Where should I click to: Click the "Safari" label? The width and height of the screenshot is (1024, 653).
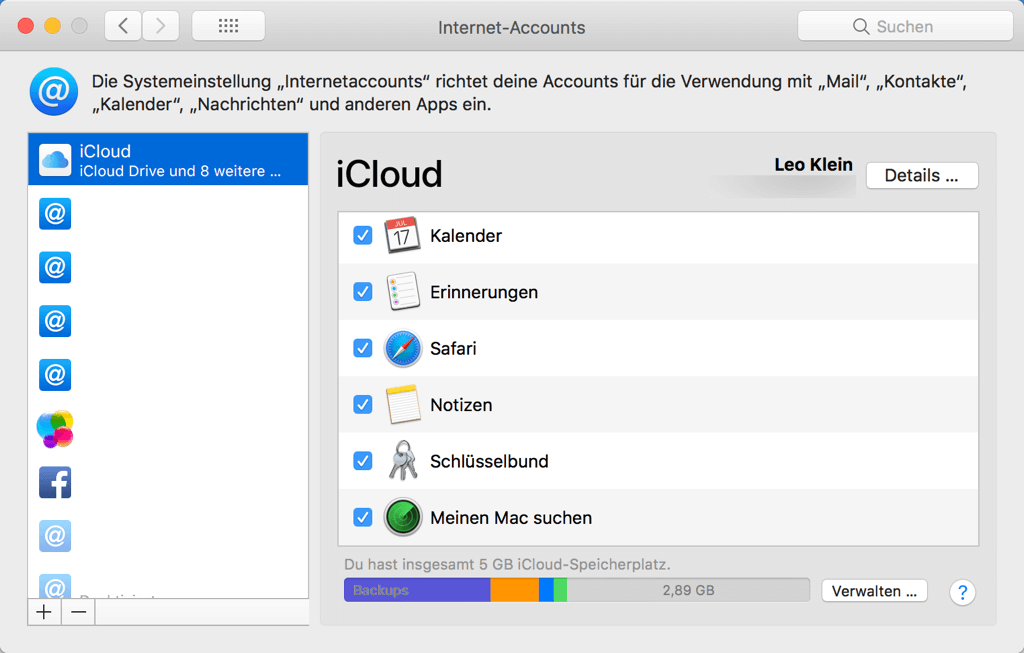[453, 349]
